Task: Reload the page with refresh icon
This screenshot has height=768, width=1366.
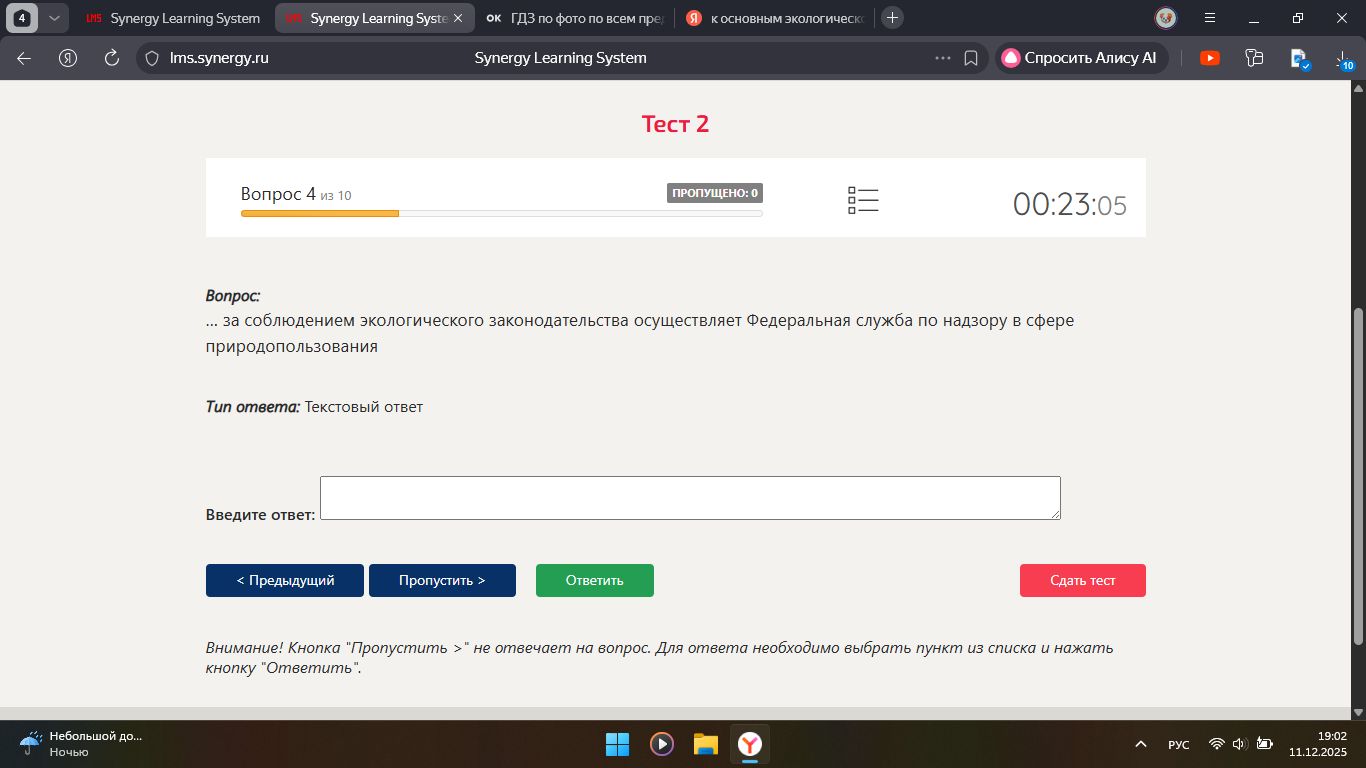Action: click(x=112, y=58)
